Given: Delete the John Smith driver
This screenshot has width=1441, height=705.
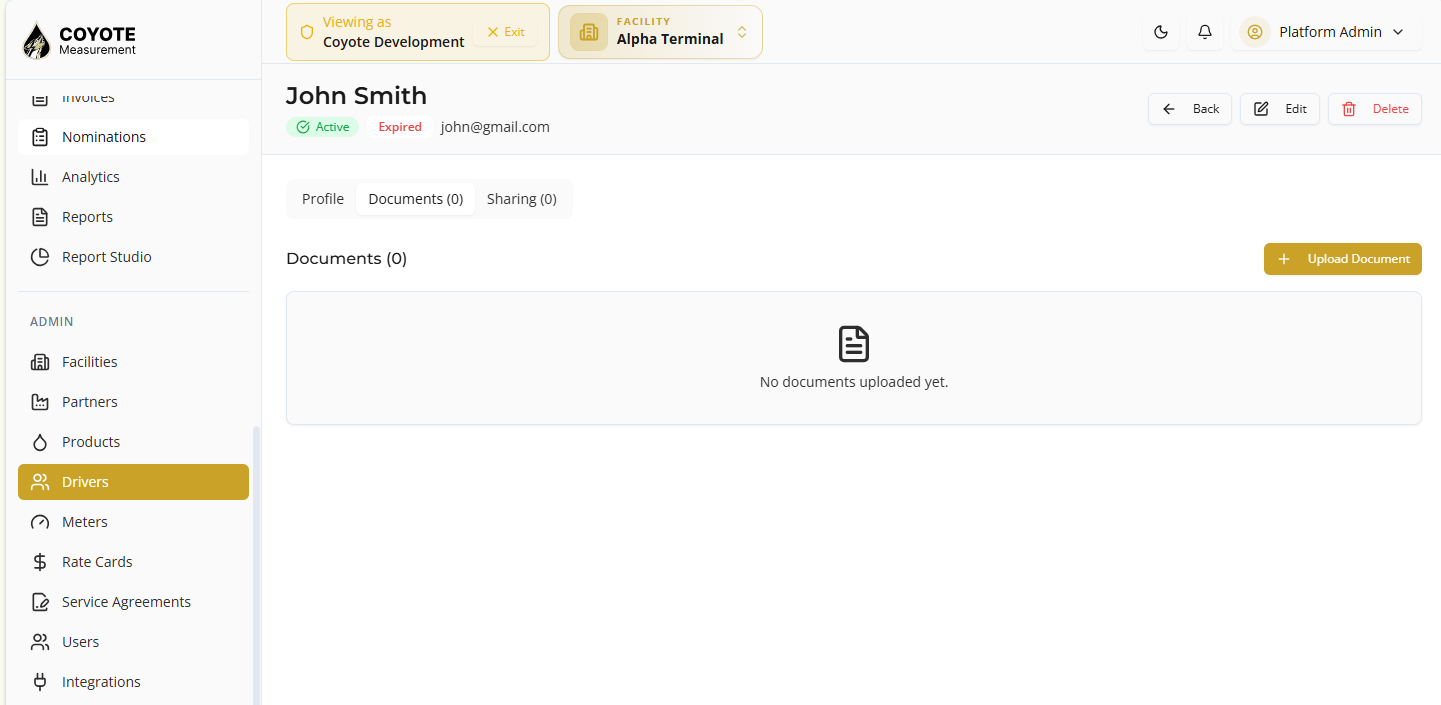Looking at the screenshot, I should 1375,109.
